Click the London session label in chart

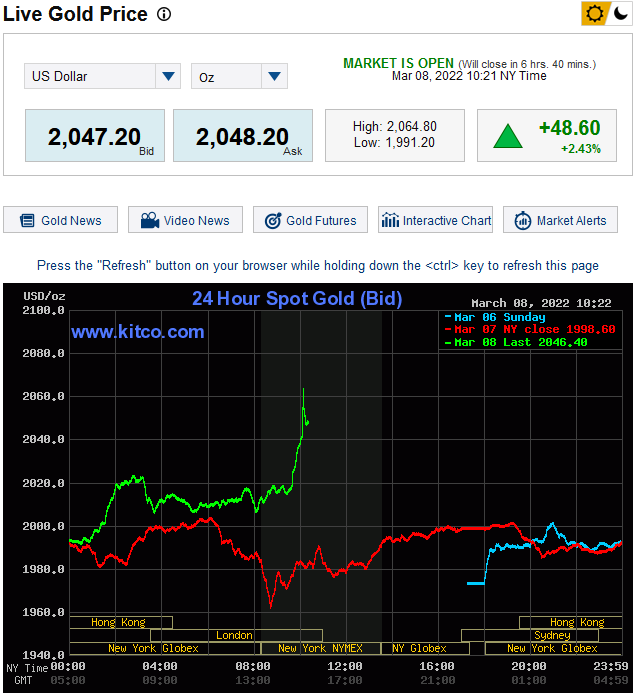point(234,635)
